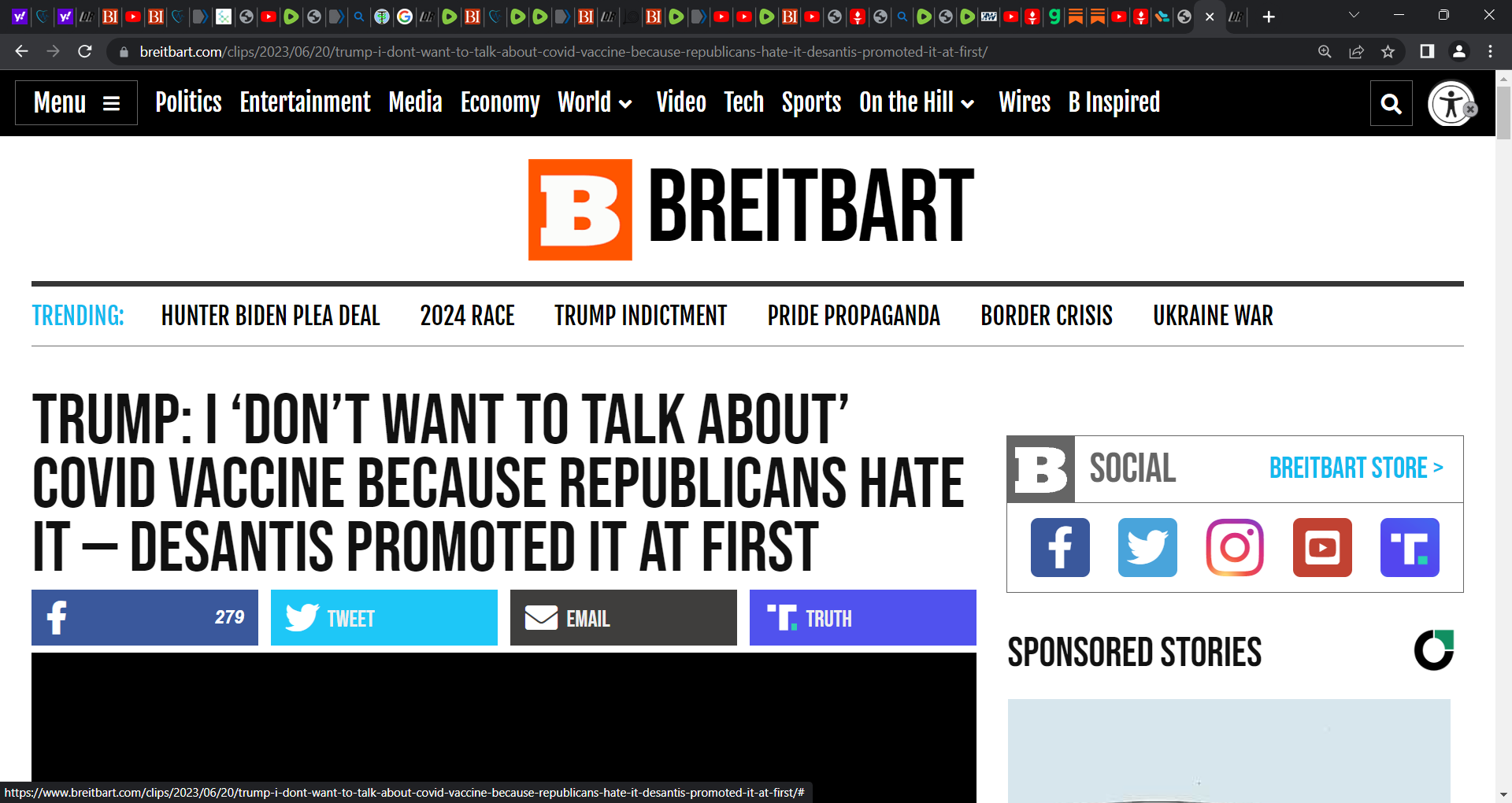Screen dimensions: 1512x803
Task: Toggle the browser side panel icon
Action: 1426,51
